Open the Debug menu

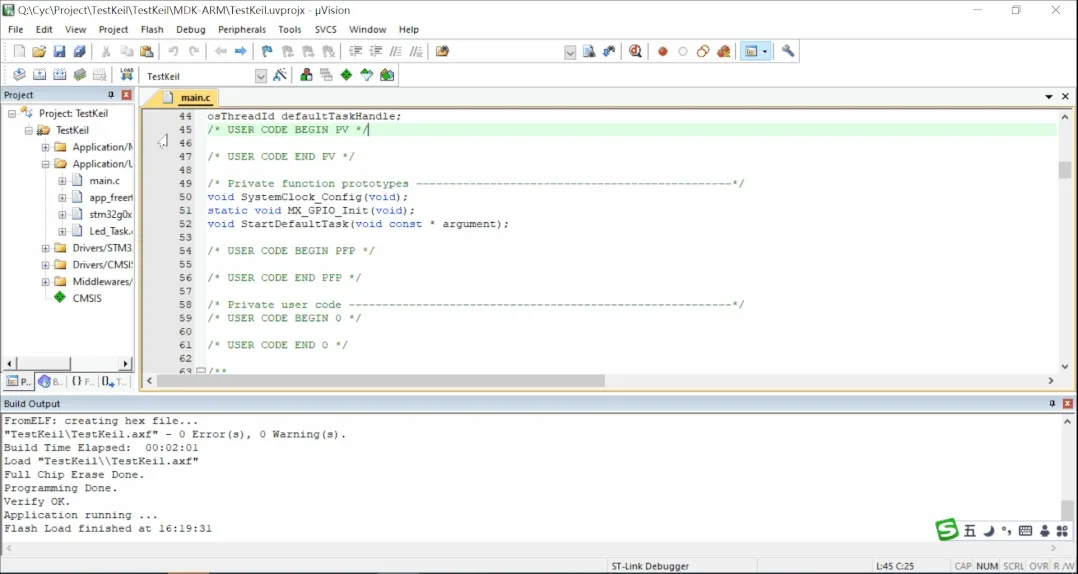pyautogui.click(x=190, y=30)
